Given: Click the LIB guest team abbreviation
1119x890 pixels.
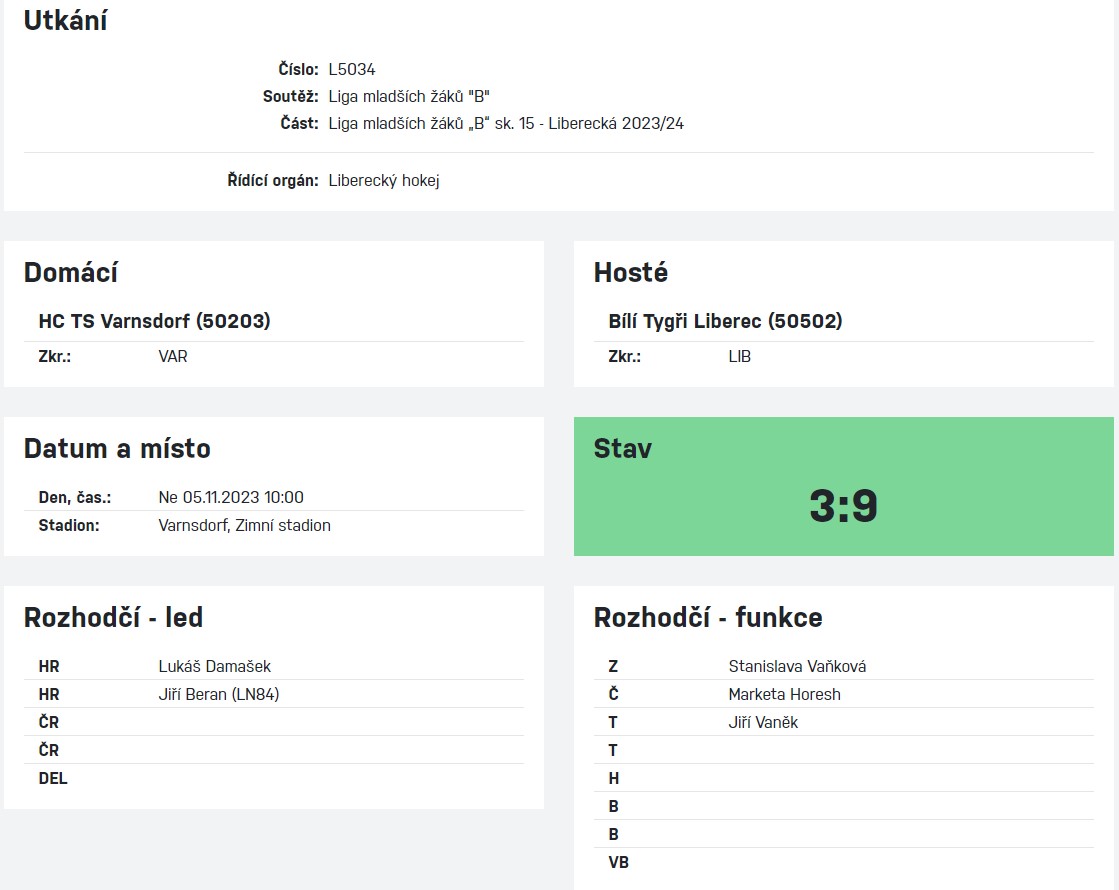Looking at the screenshot, I should click(x=740, y=356).
